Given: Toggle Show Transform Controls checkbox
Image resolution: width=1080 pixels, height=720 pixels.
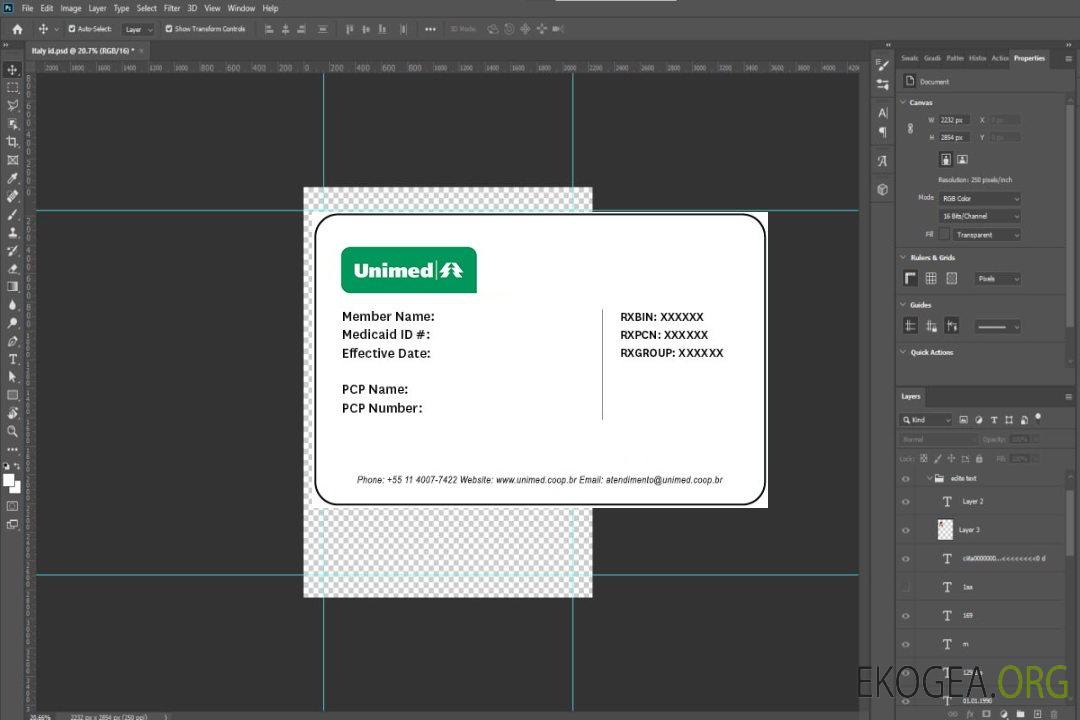Looking at the screenshot, I should coord(169,29).
